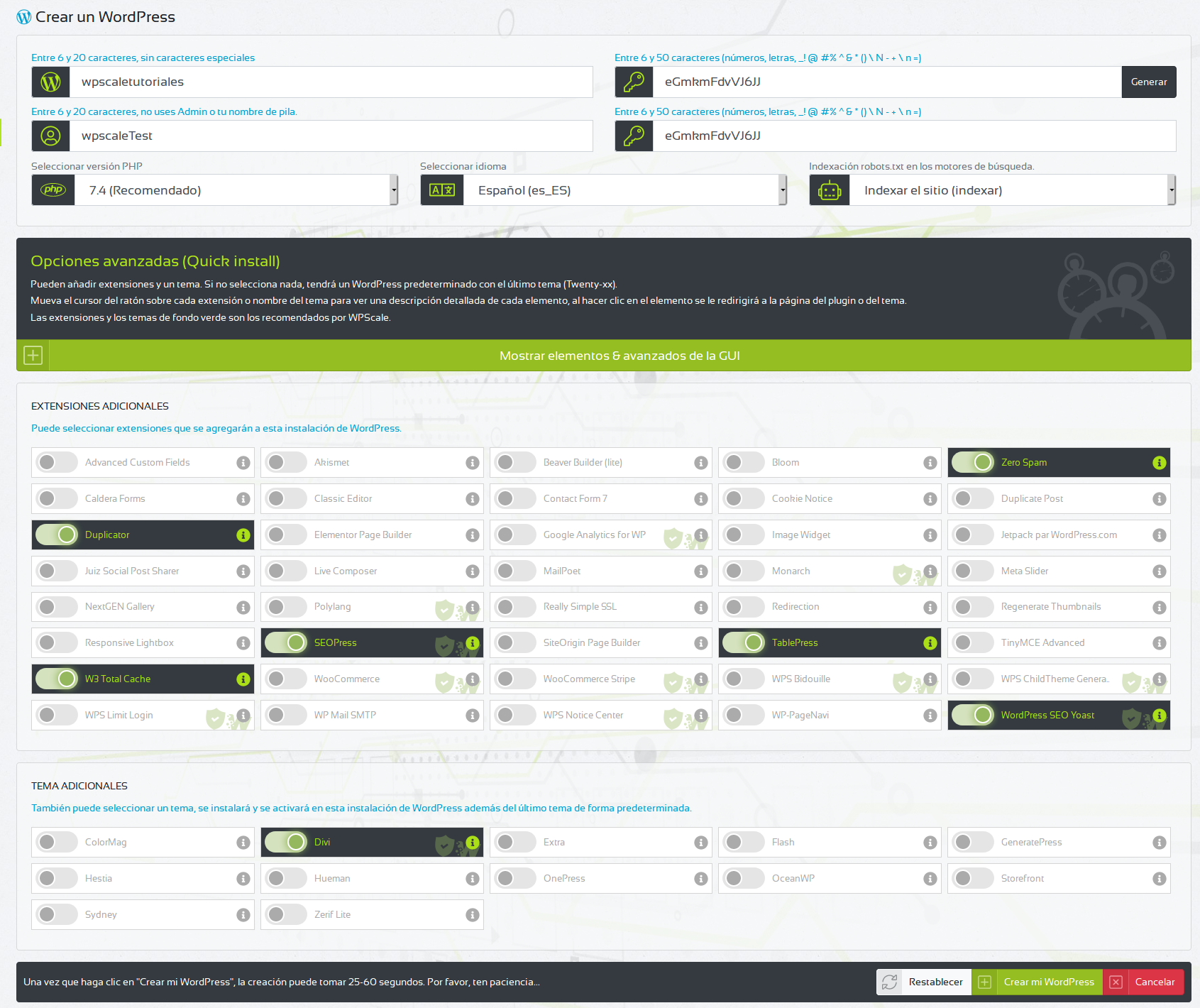Open info icon for Akismet
The width and height of the screenshot is (1200, 1008).
coord(473,463)
